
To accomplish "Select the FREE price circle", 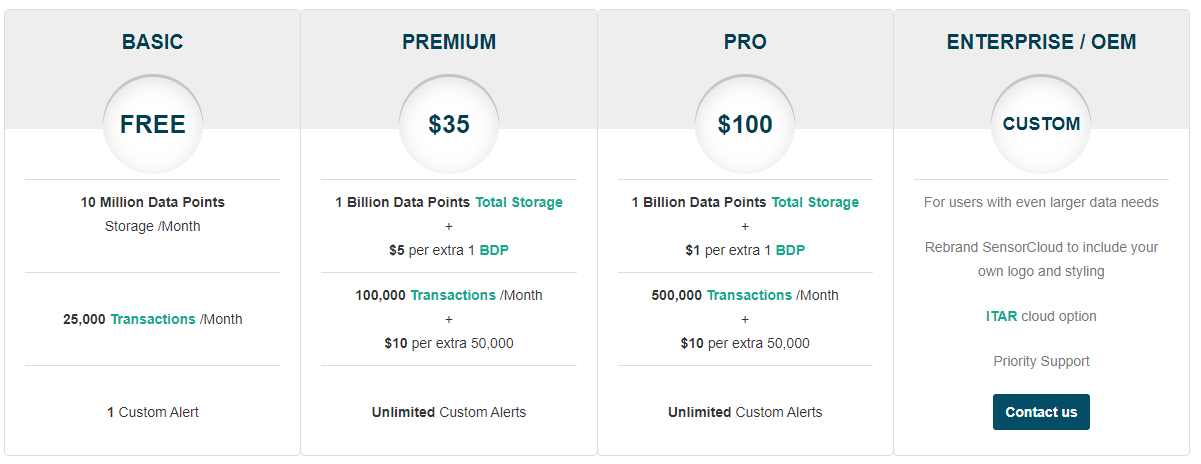I will tap(153, 124).
